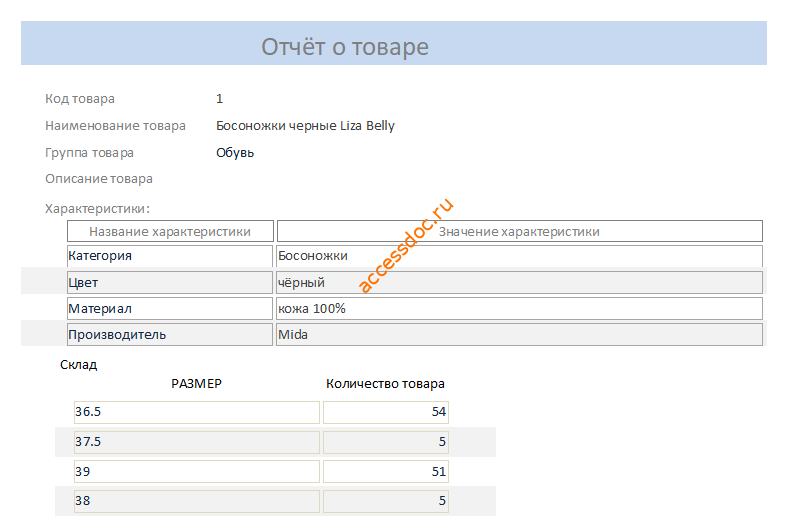Click the 'Mida' value cell
790x530 pixels.
pos(519,335)
